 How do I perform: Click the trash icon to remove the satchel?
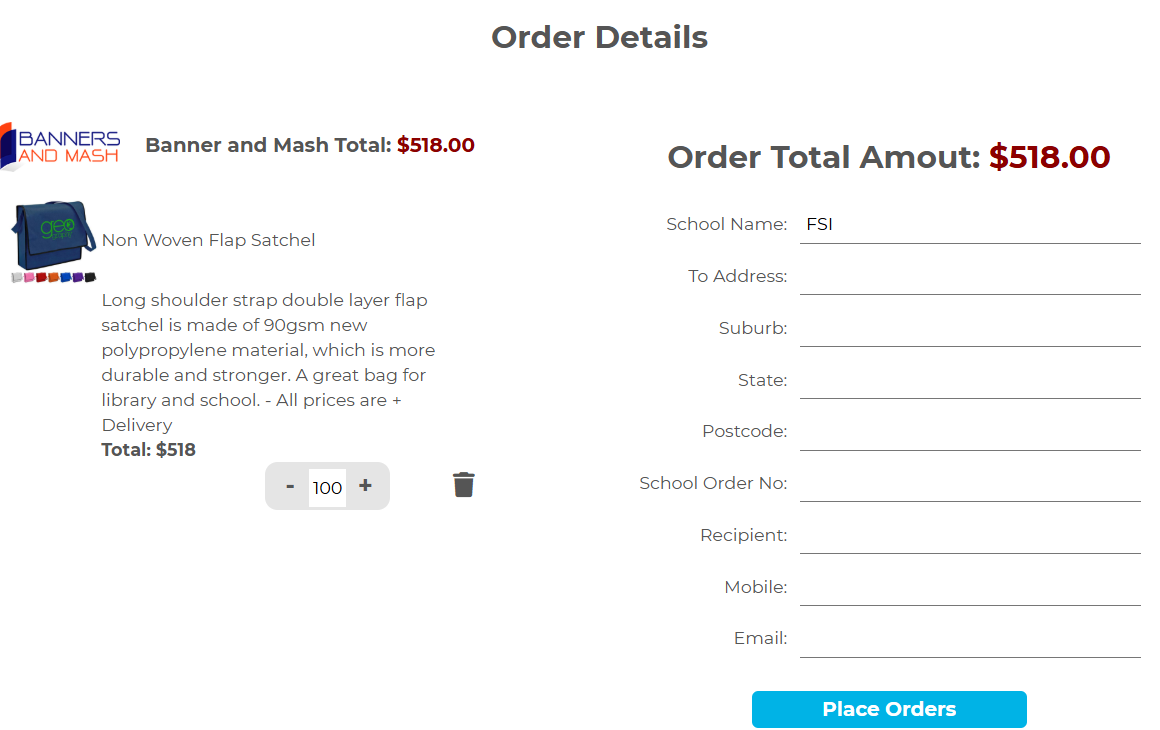tap(463, 484)
